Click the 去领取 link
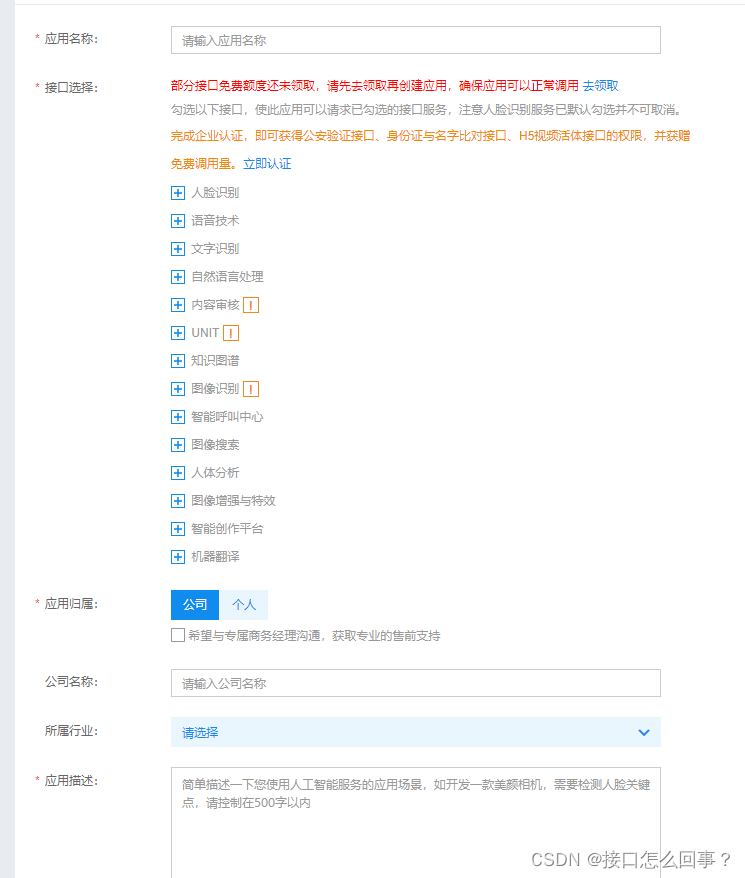The image size is (745, 878). click(x=600, y=86)
